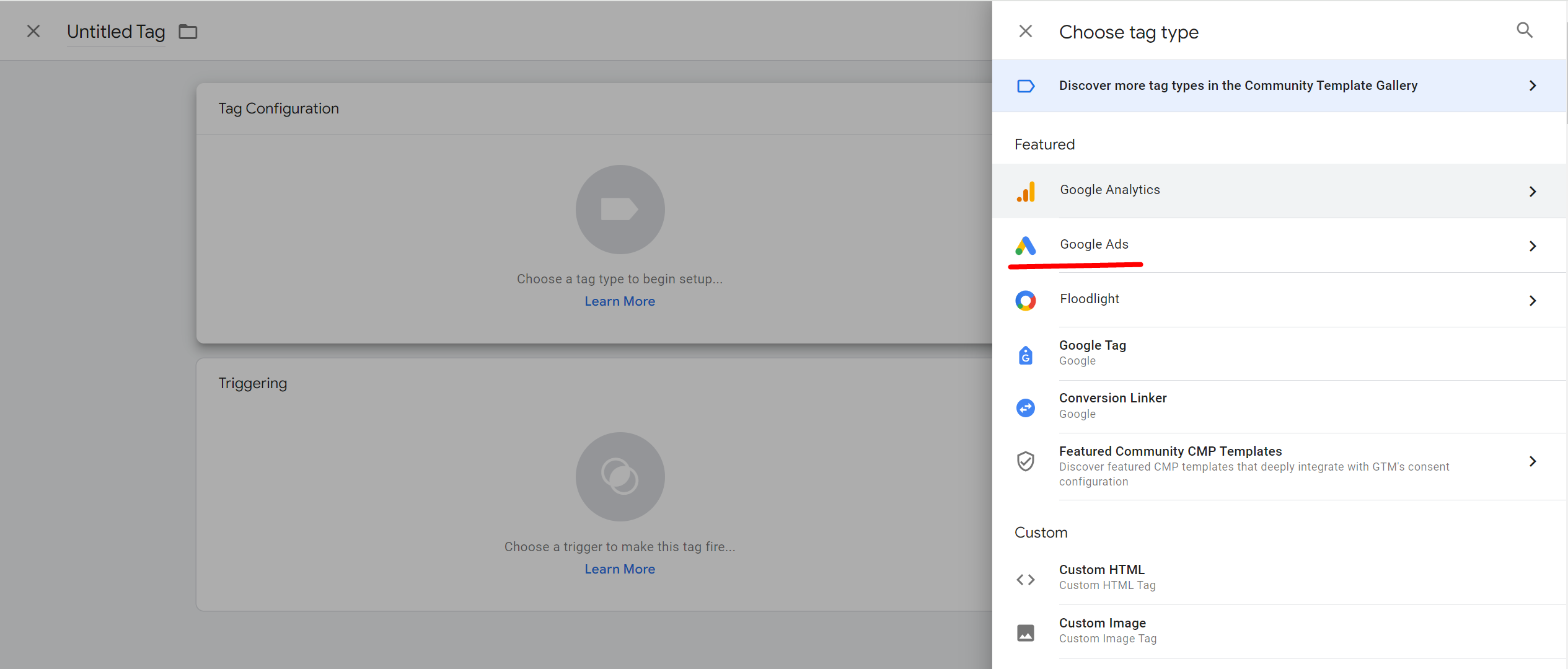
Task: Click the Floodlight circular logo icon
Action: 1026,301
